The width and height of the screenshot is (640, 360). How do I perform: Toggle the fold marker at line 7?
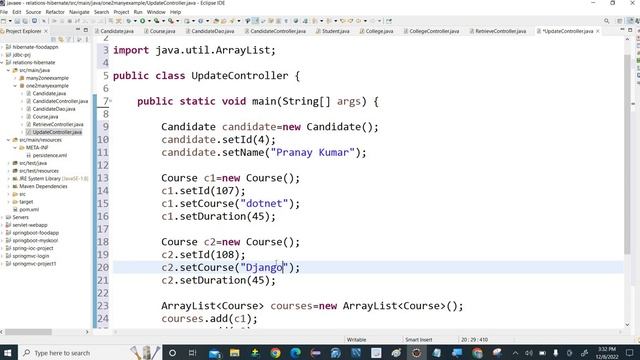point(111,101)
